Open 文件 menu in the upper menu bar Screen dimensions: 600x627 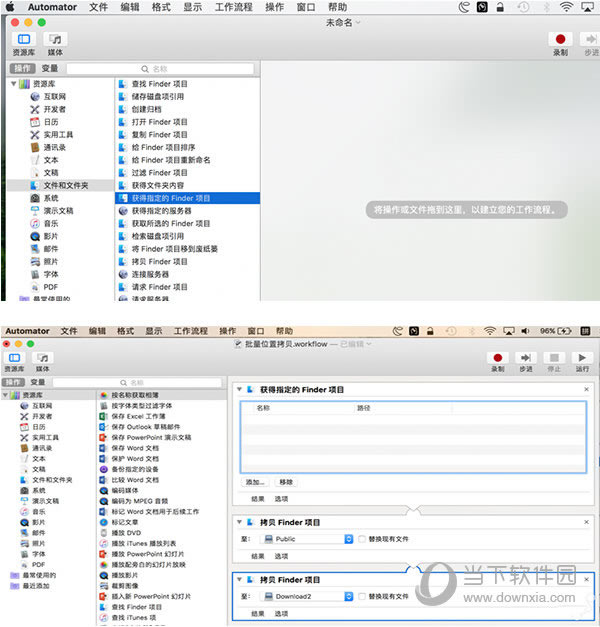pos(98,7)
